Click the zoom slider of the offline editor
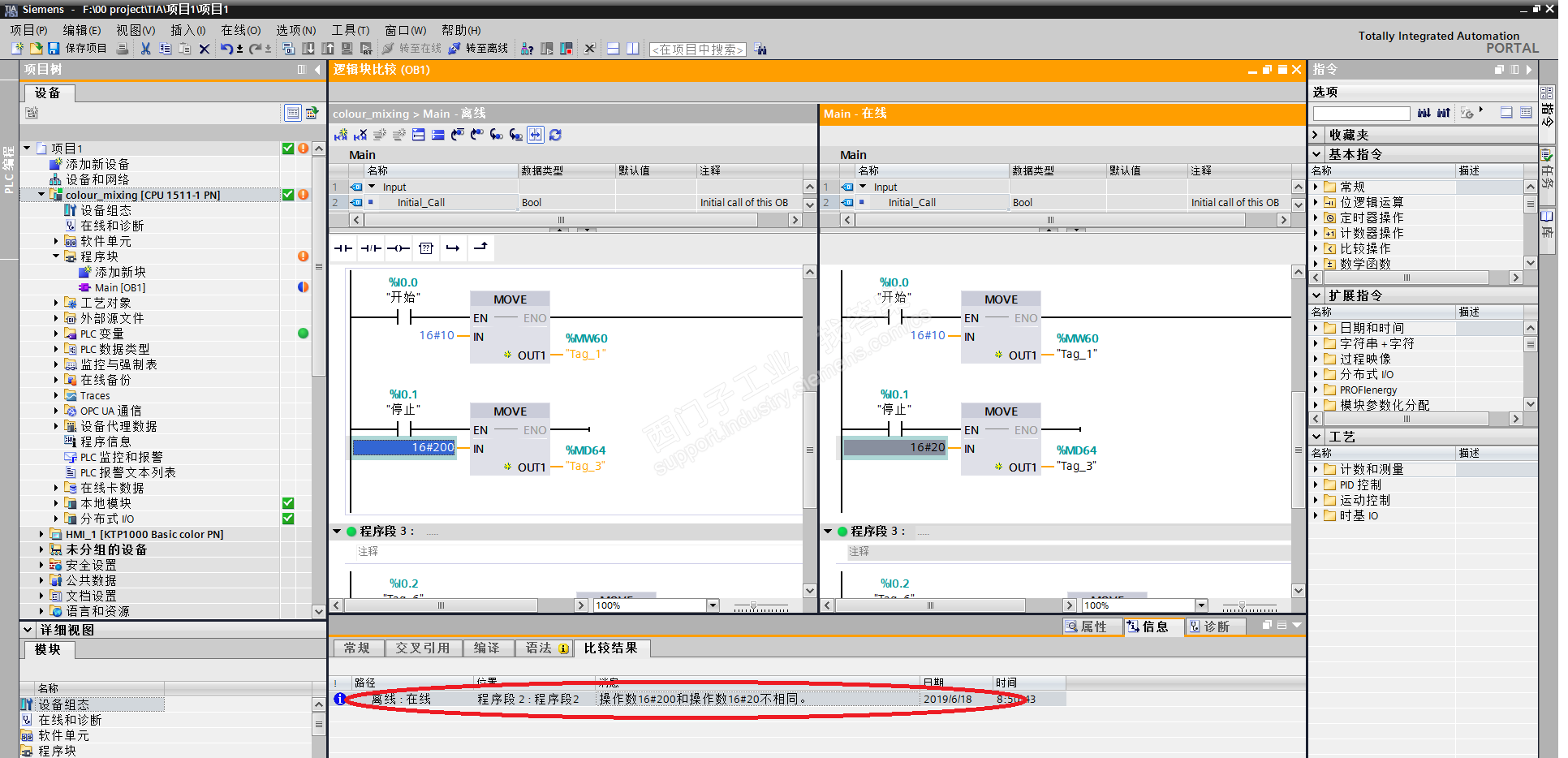 click(760, 606)
